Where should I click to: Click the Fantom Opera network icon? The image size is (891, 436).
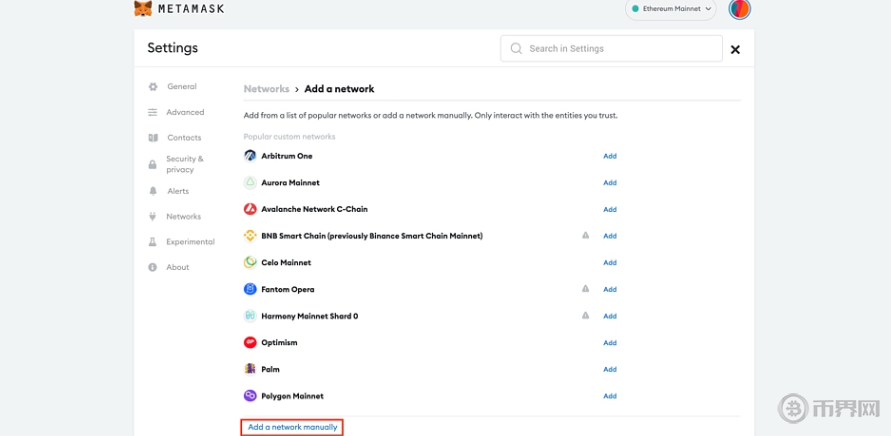click(x=250, y=289)
